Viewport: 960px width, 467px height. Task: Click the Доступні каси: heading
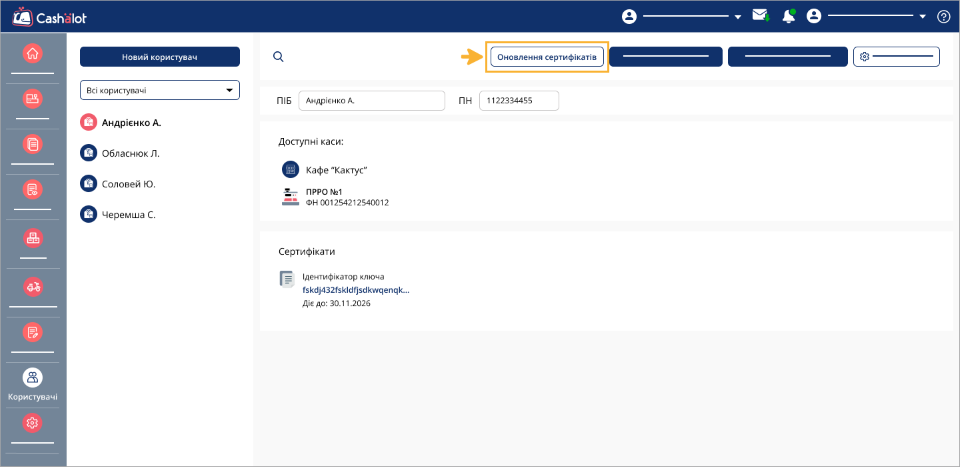pos(311,142)
